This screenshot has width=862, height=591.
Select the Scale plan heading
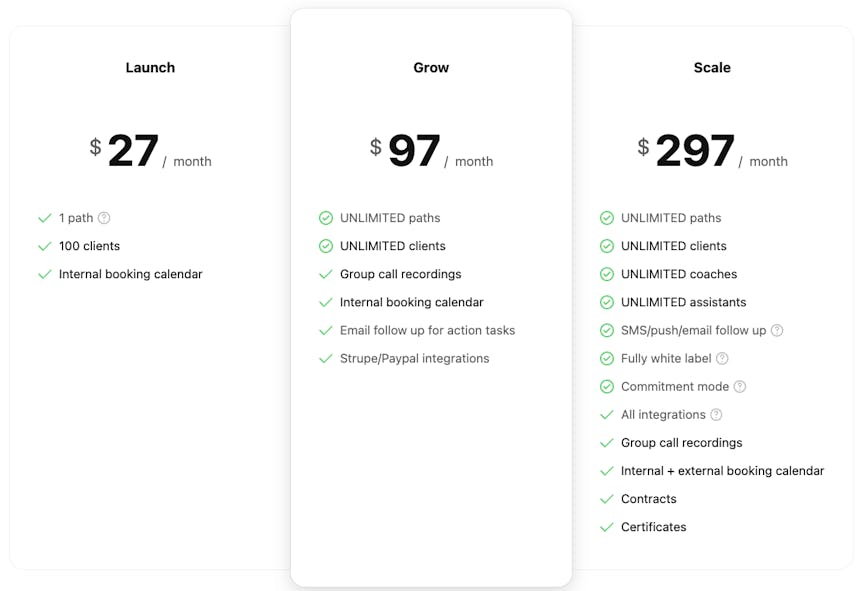[x=712, y=68]
